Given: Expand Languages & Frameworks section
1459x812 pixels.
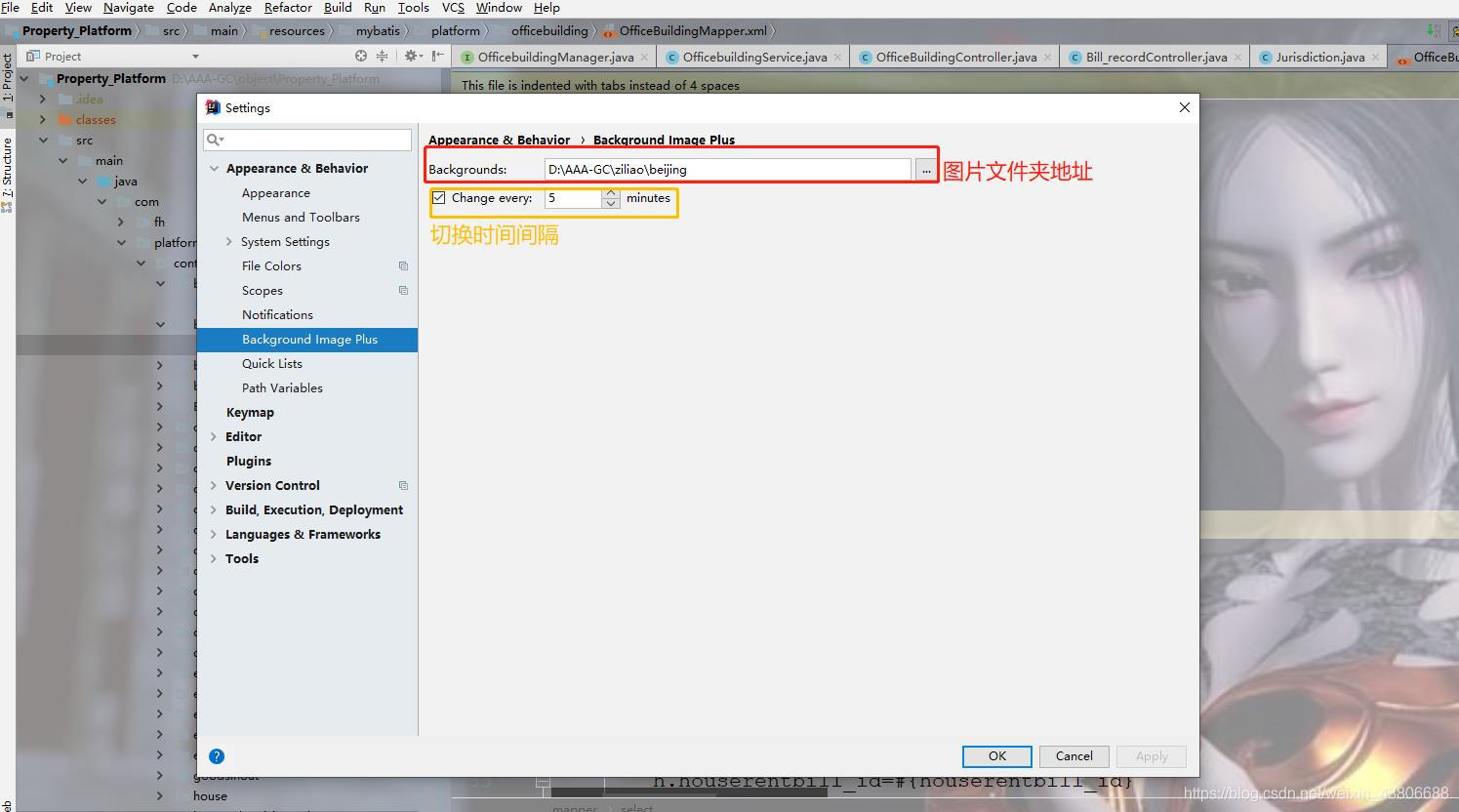Looking at the screenshot, I should tap(214, 535).
